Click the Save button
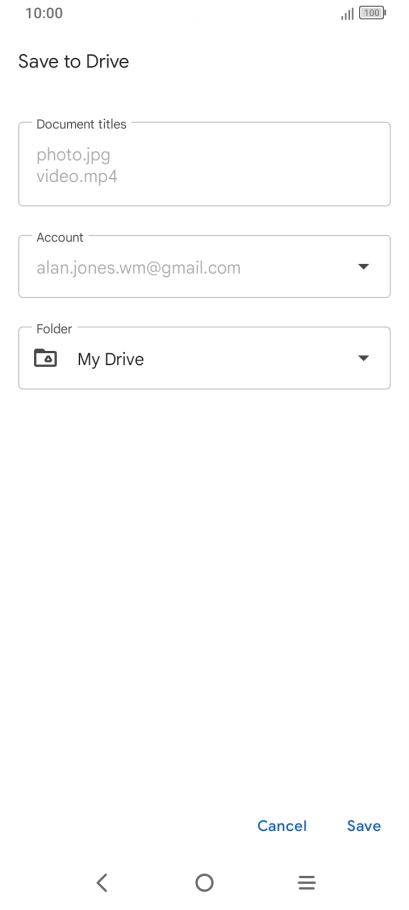 click(364, 826)
